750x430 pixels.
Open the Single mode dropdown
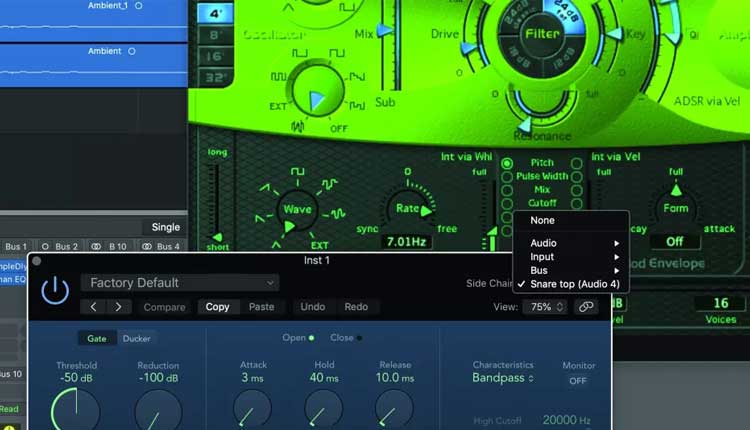click(165, 227)
